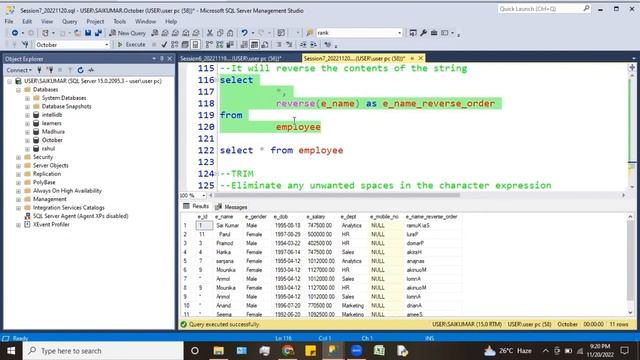Screen dimensions: 640x360
Task: Close the Session7_20221120 query tab
Action: pyautogui.click(x=420, y=58)
